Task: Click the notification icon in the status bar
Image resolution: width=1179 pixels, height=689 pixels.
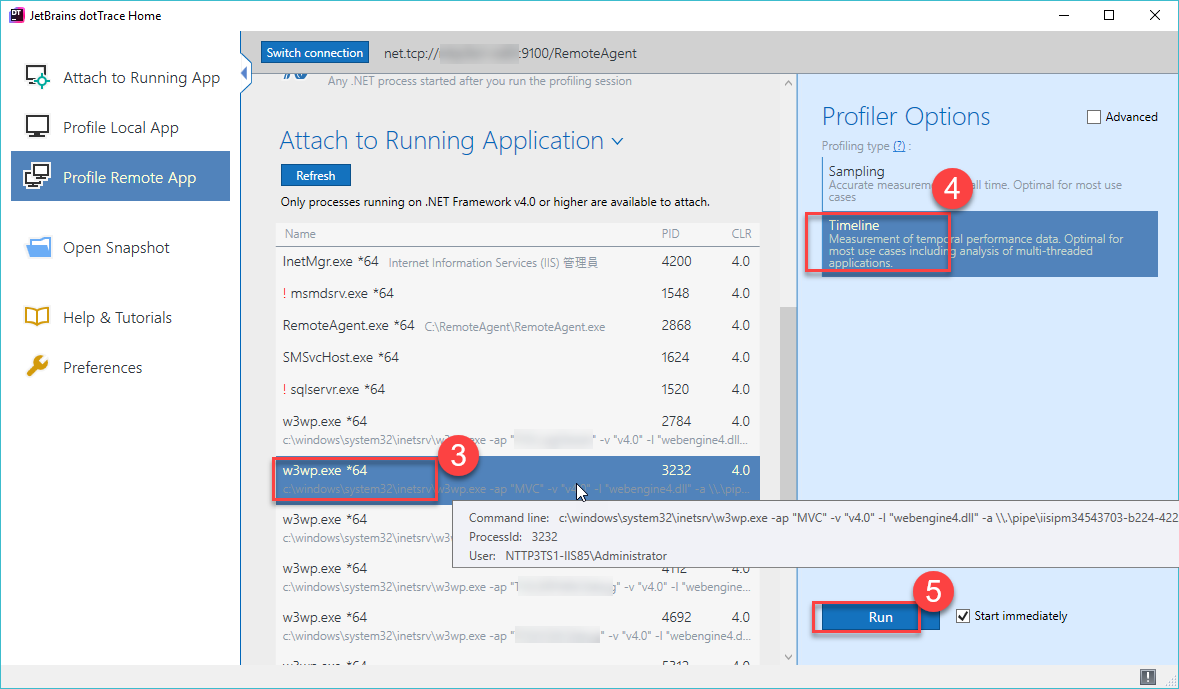Action: (x=1148, y=677)
